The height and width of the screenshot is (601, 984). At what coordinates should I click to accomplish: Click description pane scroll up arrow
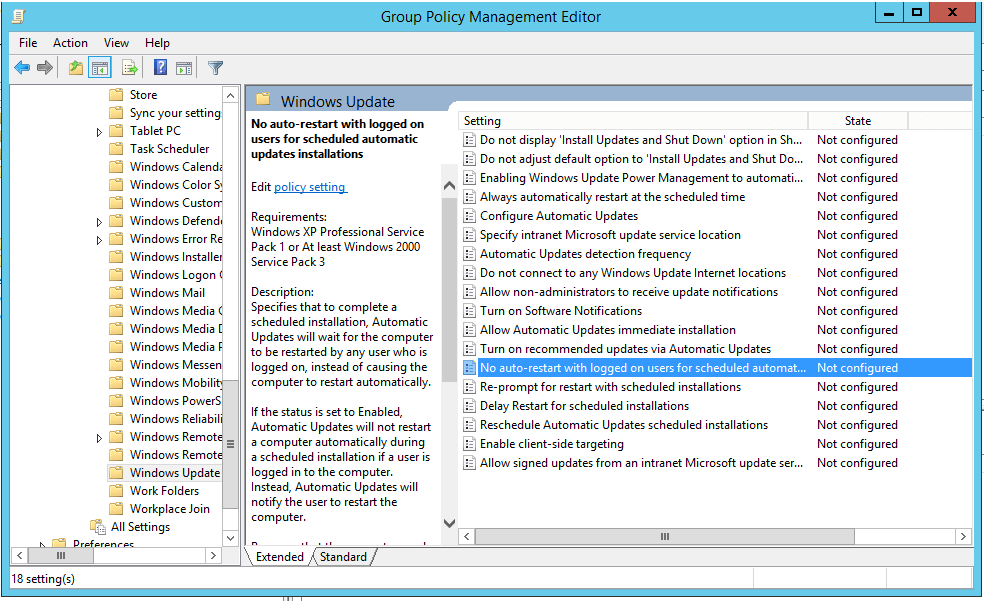pyautogui.click(x=449, y=186)
